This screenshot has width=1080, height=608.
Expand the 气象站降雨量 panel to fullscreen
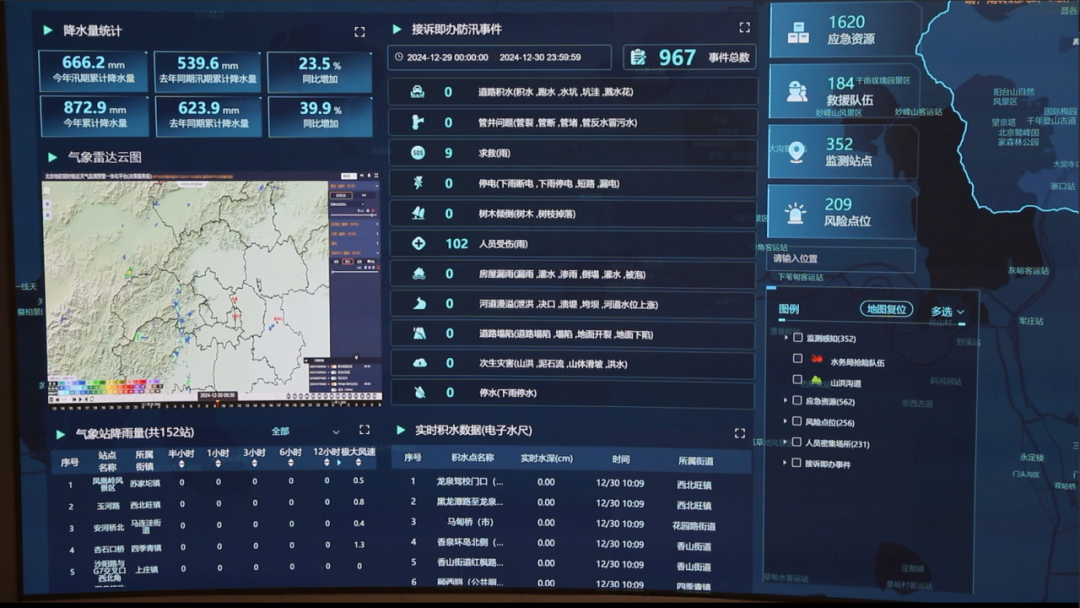(364, 430)
